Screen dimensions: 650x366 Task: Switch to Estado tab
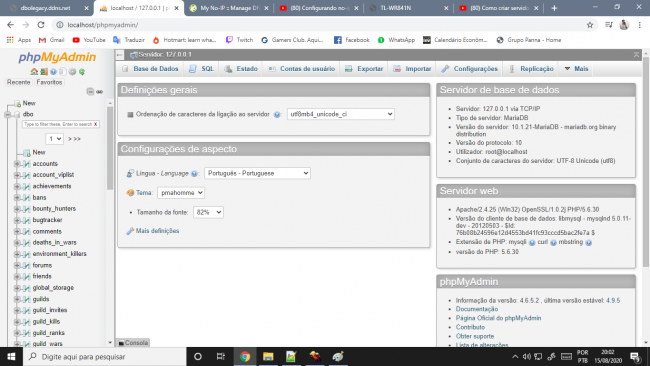(241, 69)
